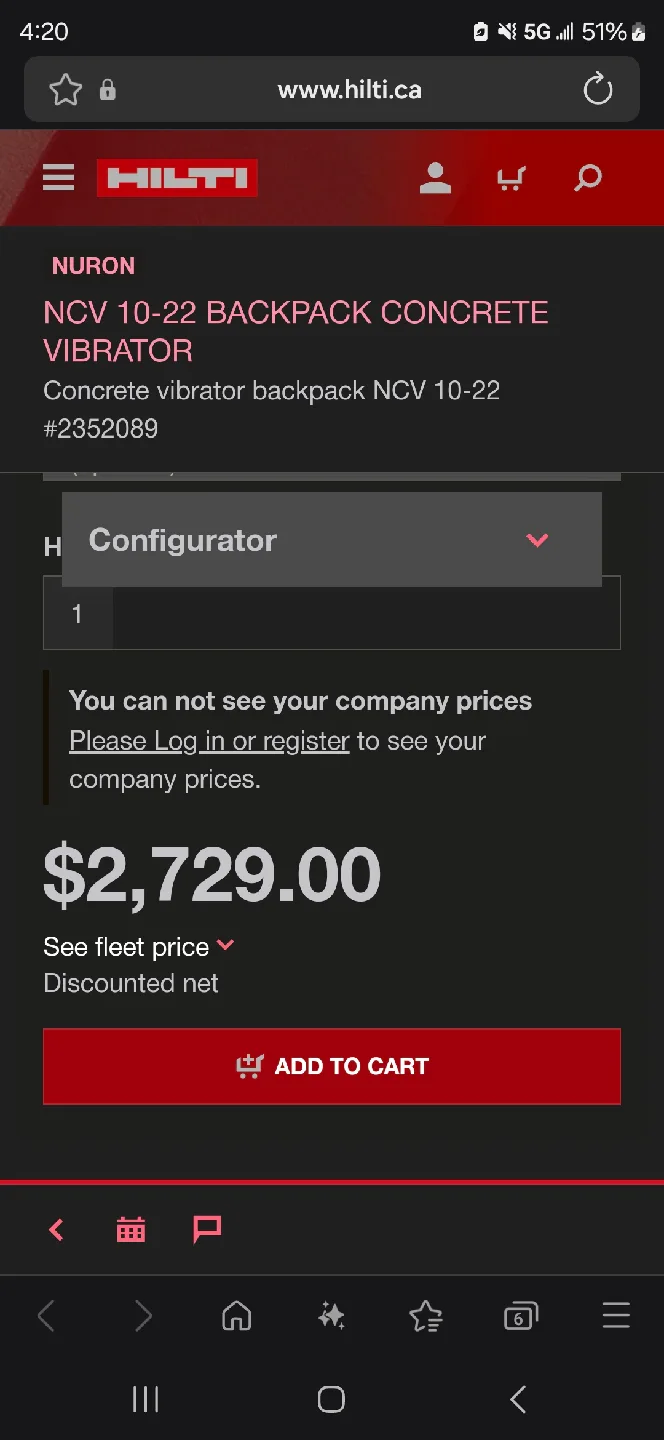Open browser bookmarks star list icon
Image resolution: width=664 pixels, height=1440 pixels.
click(x=426, y=1316)
